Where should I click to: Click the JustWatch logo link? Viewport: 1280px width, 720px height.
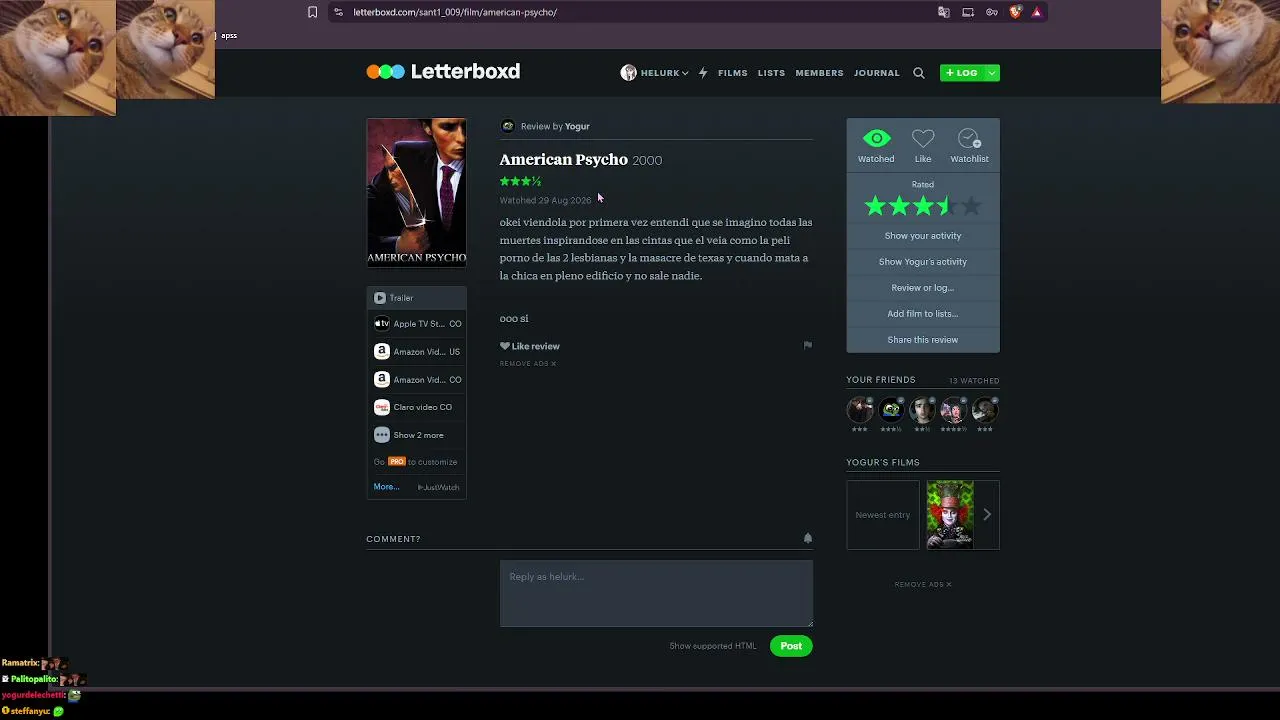coord(438,488)
